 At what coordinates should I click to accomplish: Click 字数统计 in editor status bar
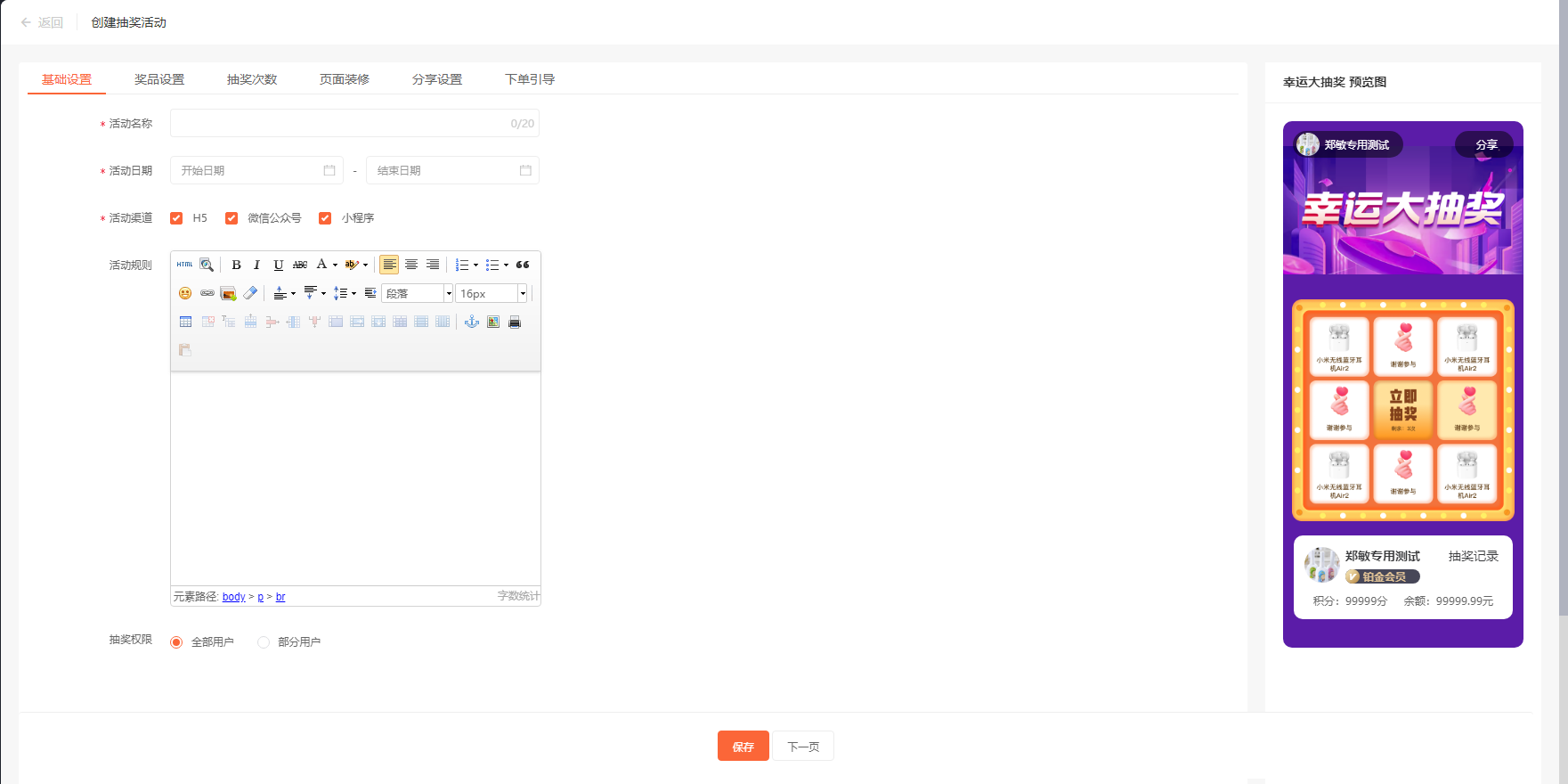[518, 596]
